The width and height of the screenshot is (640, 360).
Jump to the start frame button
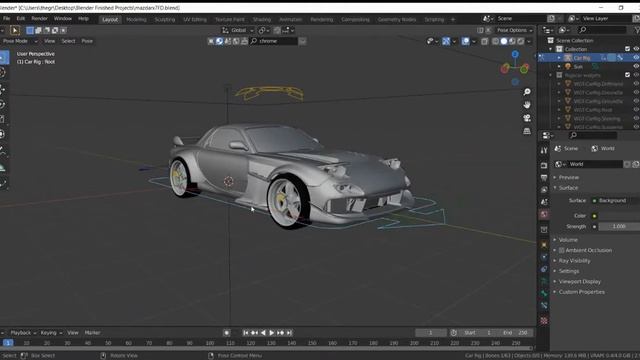(x=245, y=333)
